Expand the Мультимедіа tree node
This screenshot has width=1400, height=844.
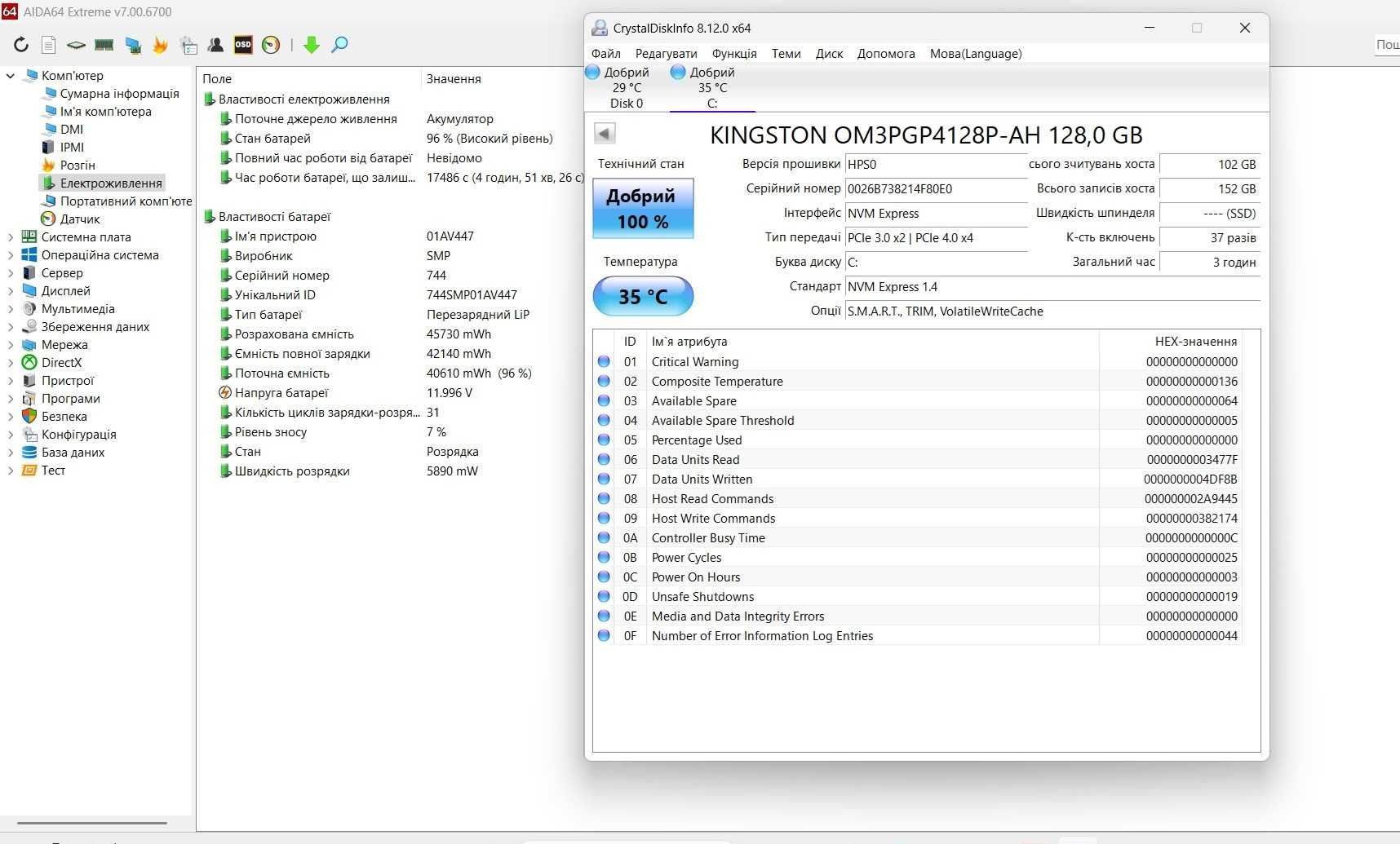click(11, 308)
